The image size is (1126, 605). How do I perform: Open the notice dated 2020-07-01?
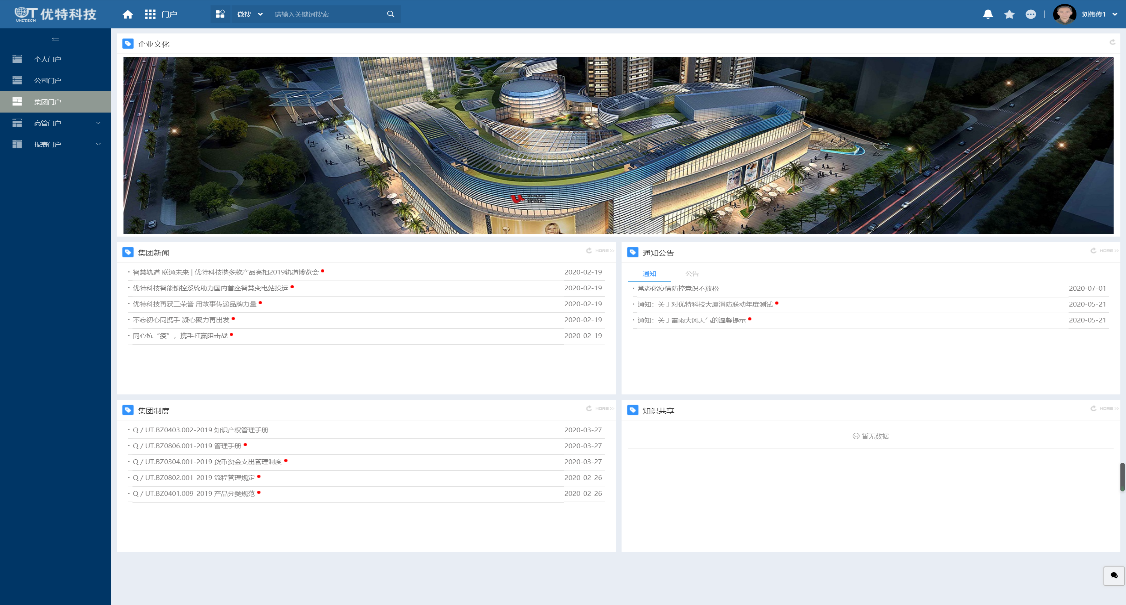678,289
